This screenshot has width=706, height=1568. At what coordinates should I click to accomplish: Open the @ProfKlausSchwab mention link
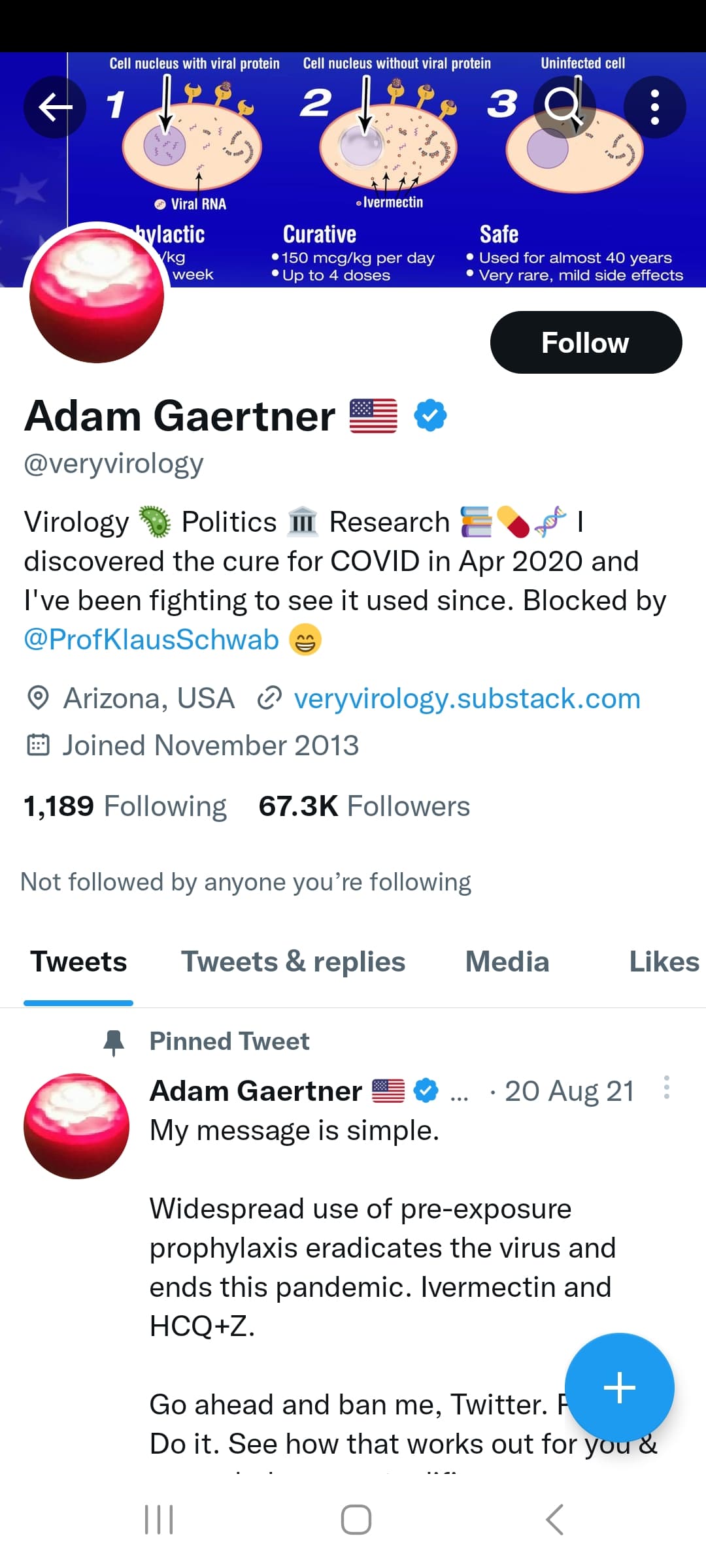152,640
